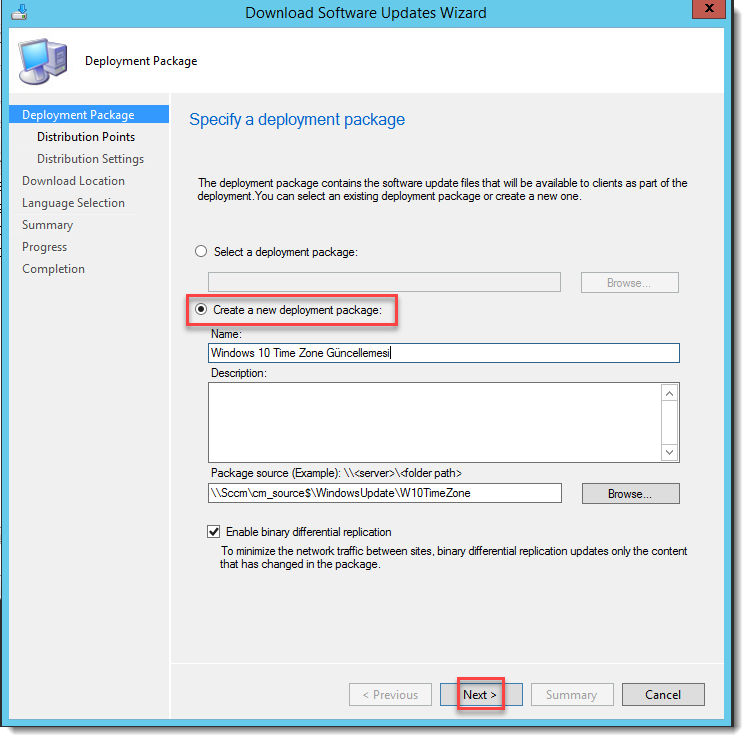
Task: Close the Download Software Updates Wizard
Action: point(709,10)
